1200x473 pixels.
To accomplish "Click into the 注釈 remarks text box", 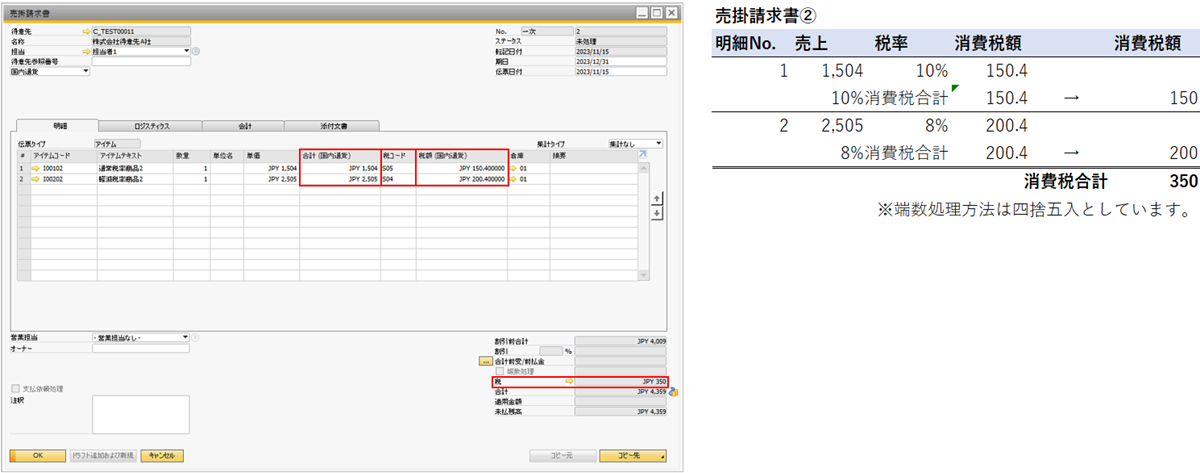I will click(140, 415).
